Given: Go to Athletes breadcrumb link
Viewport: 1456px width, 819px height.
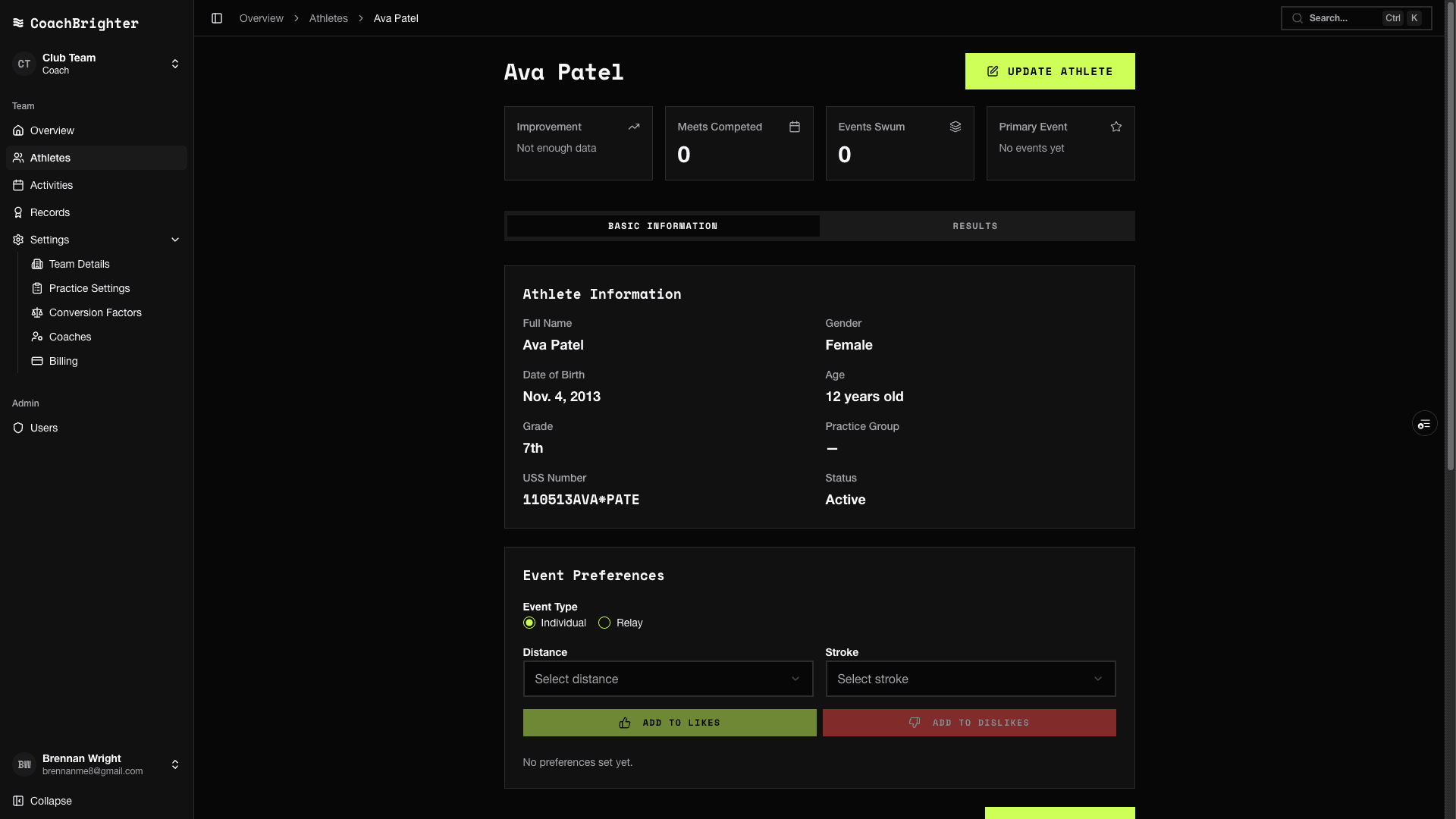Looking at the screenshot, I should tap(328, 18).
